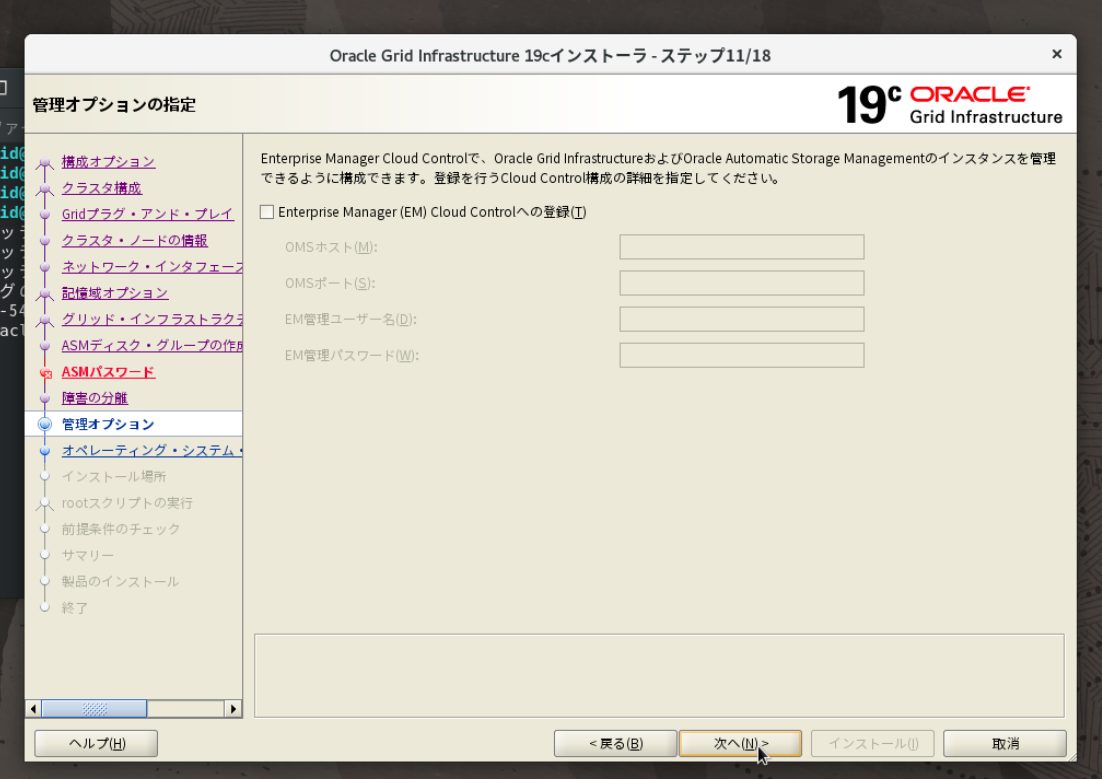Click the OMSポート input field
1102x779 pixels.
[741, 283]
